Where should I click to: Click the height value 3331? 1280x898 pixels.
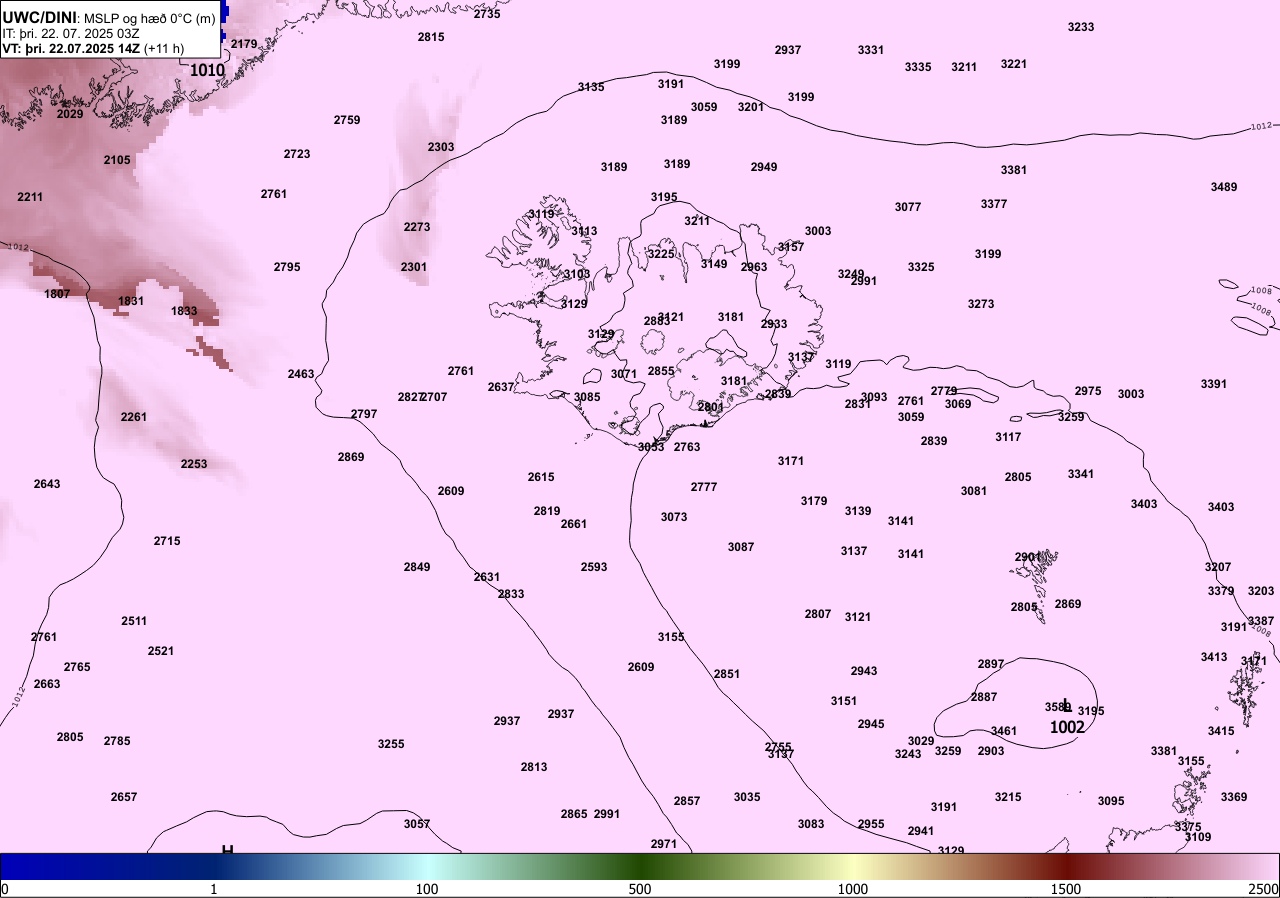pyautogui.click(x=871, y=50)
